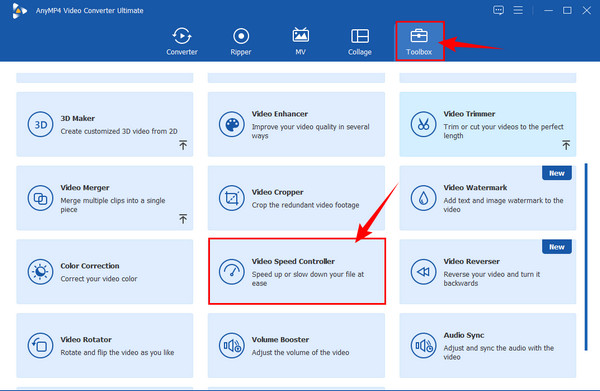Viewport: 600px width, 391px height.
Task: Click the Video Enhancer palette icon
Action: [232, 124]
